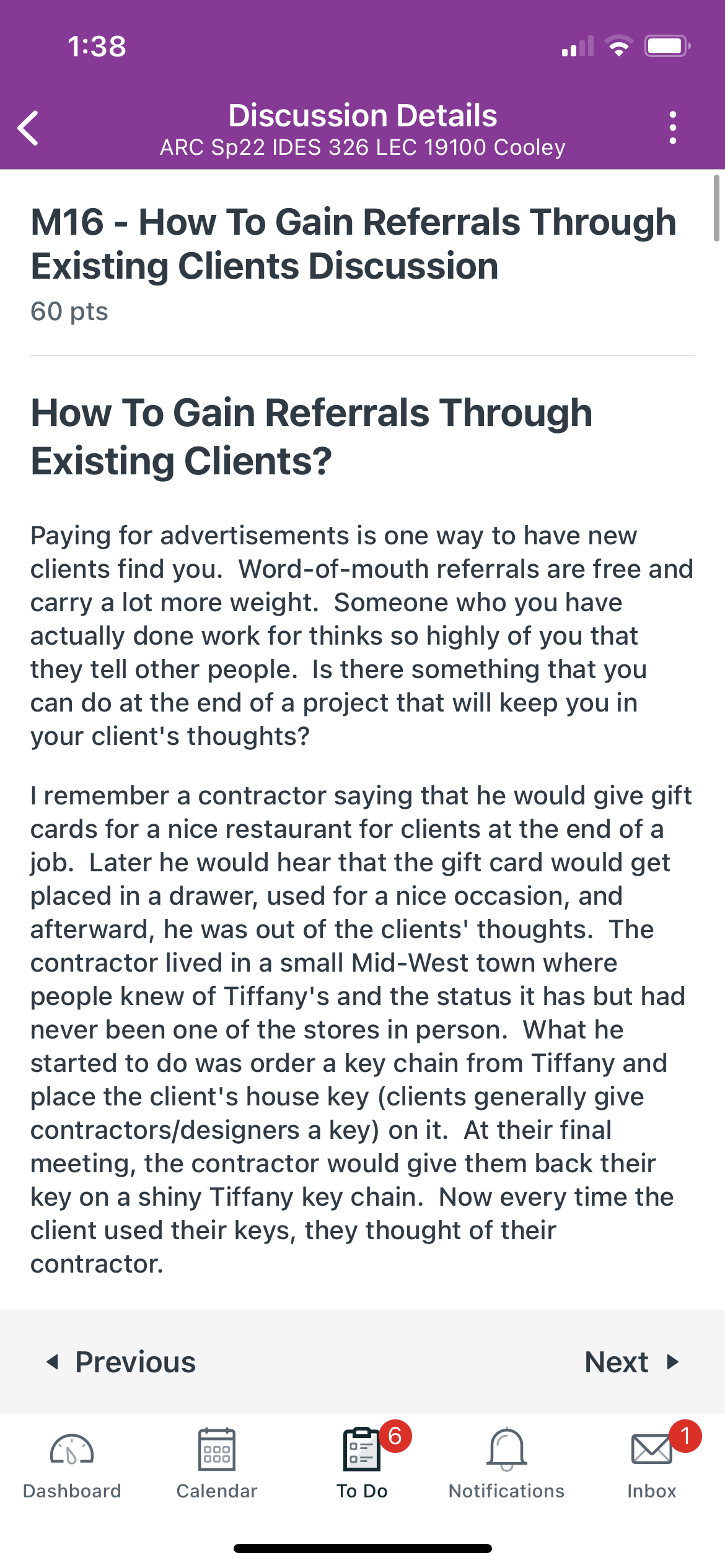725x1568 pixels.
Task: Tap the ARC Sp22 IDES 326 course subtitle
Action: coord(362,147)
